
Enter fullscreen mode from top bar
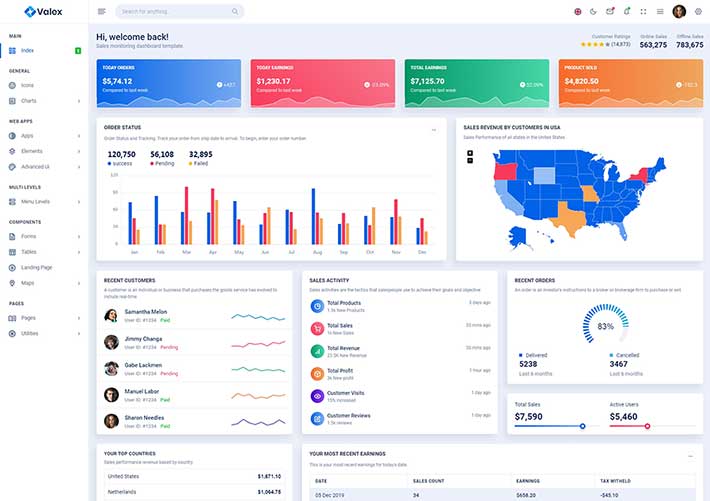tap(643, 12)
